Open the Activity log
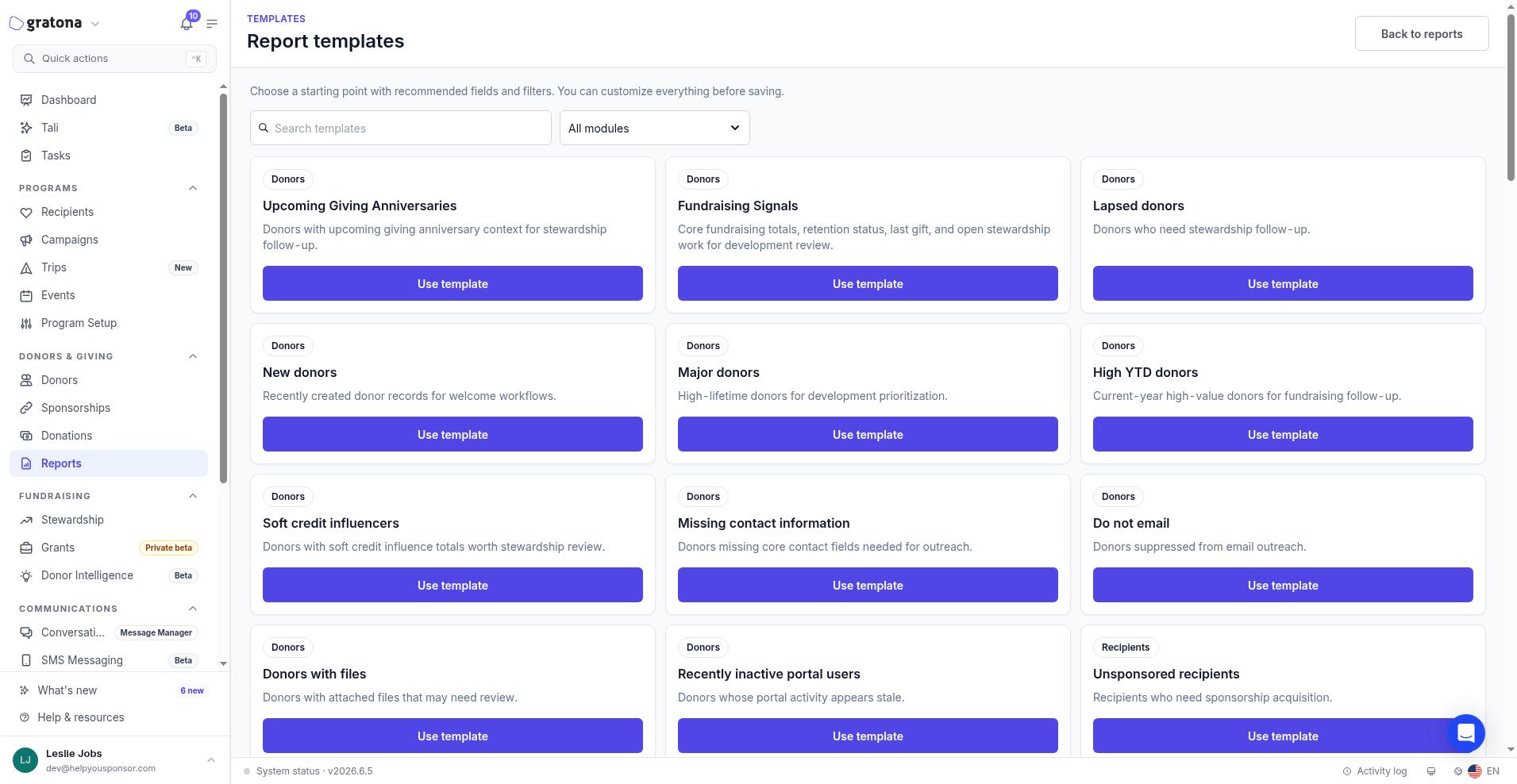 1375,771
